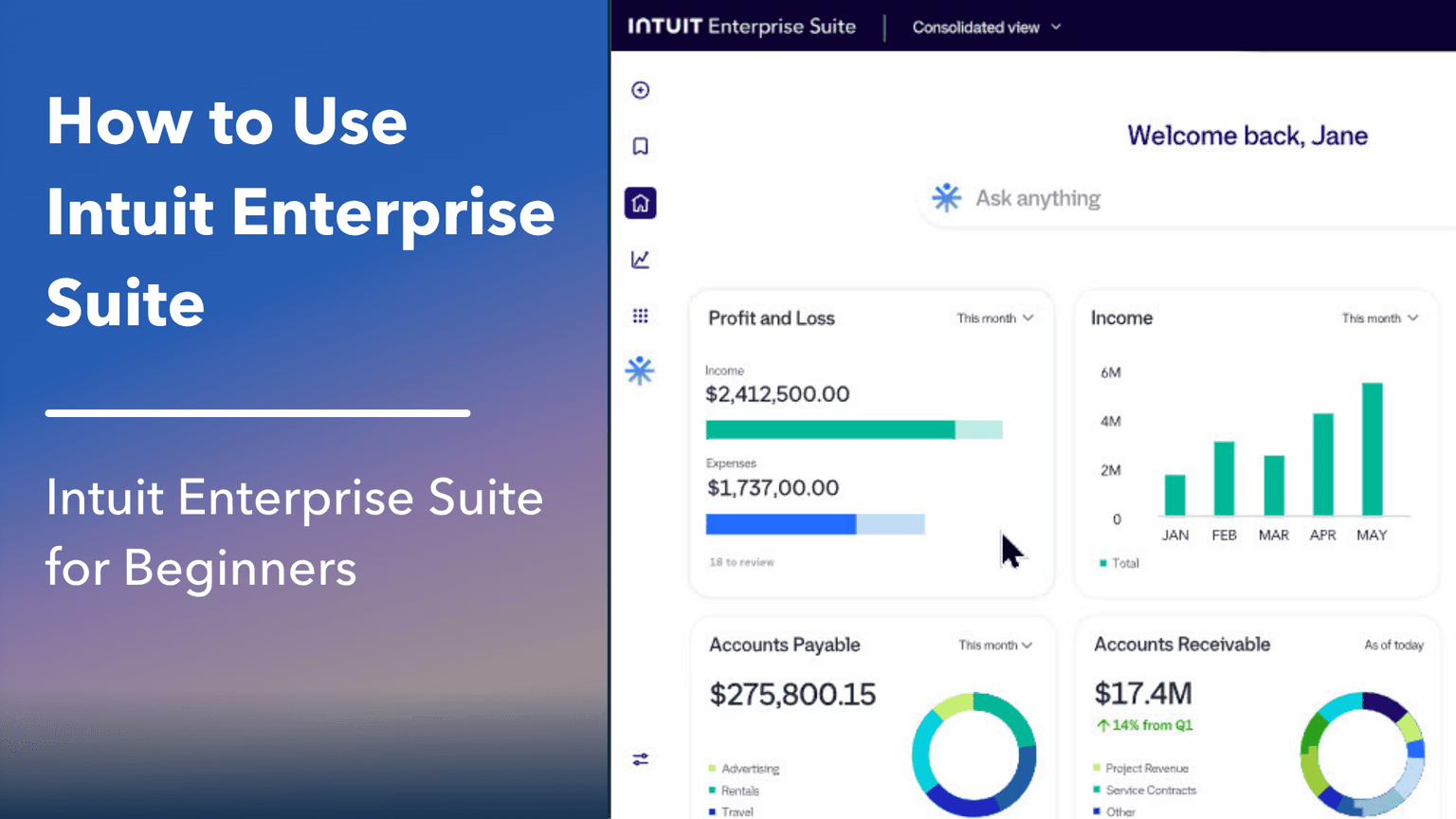This screenshot has height=819, width=1456.
Task: Click the Profit and Loss card title
Action: coord(772,318)
